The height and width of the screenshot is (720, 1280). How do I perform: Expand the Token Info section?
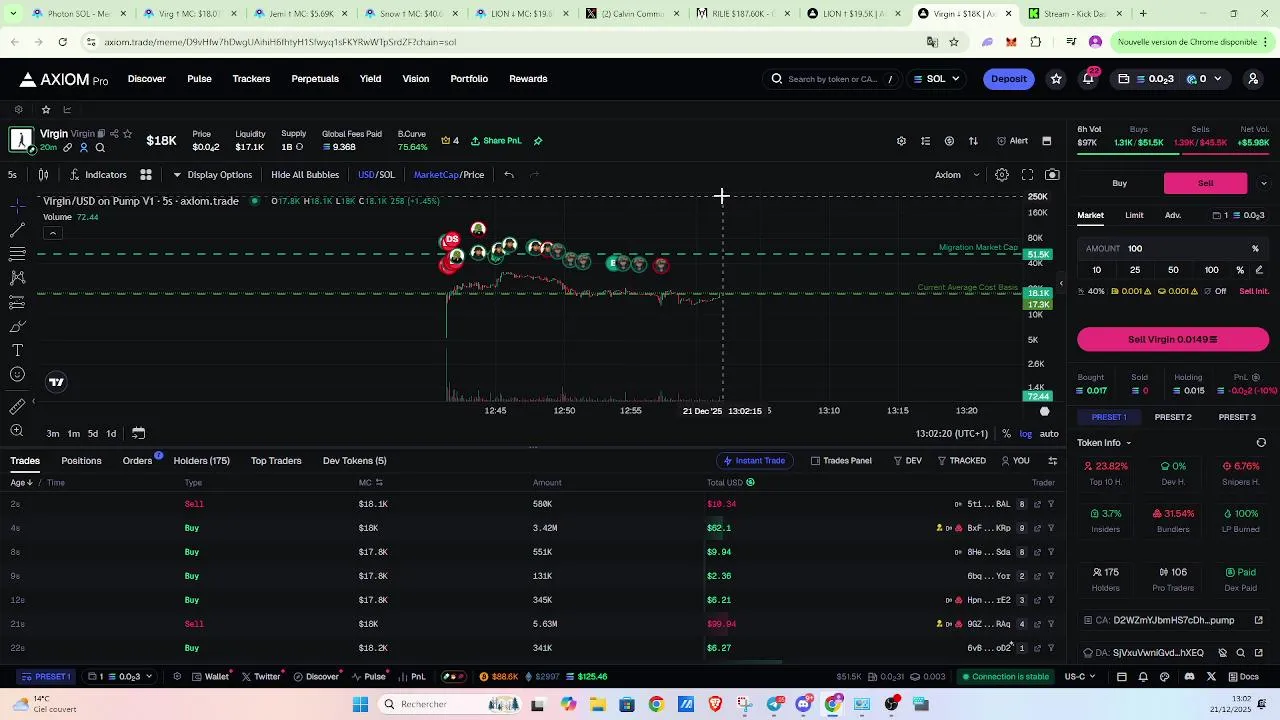1104,443
